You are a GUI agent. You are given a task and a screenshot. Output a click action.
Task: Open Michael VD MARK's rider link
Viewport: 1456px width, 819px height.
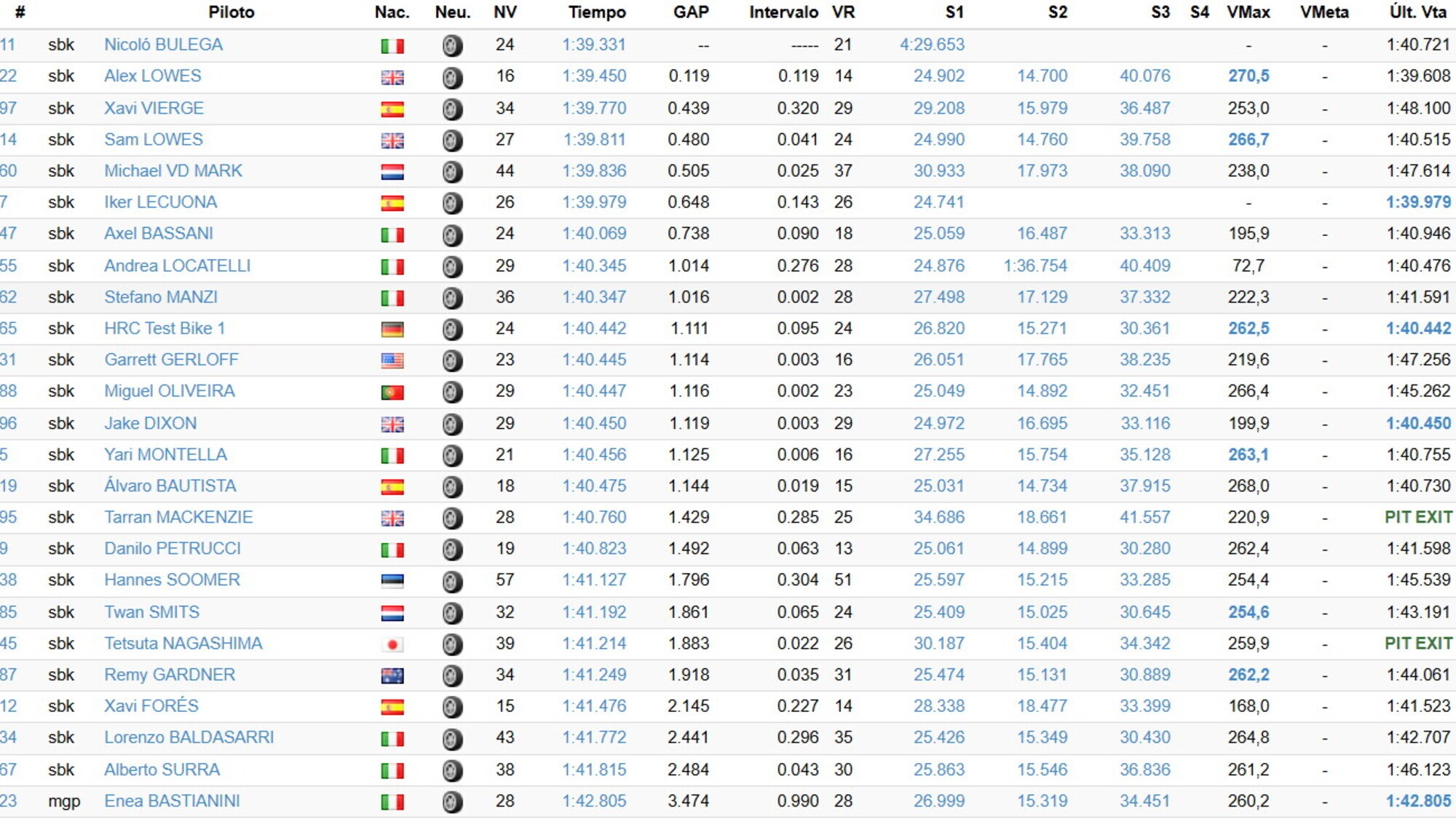point(173,171)
